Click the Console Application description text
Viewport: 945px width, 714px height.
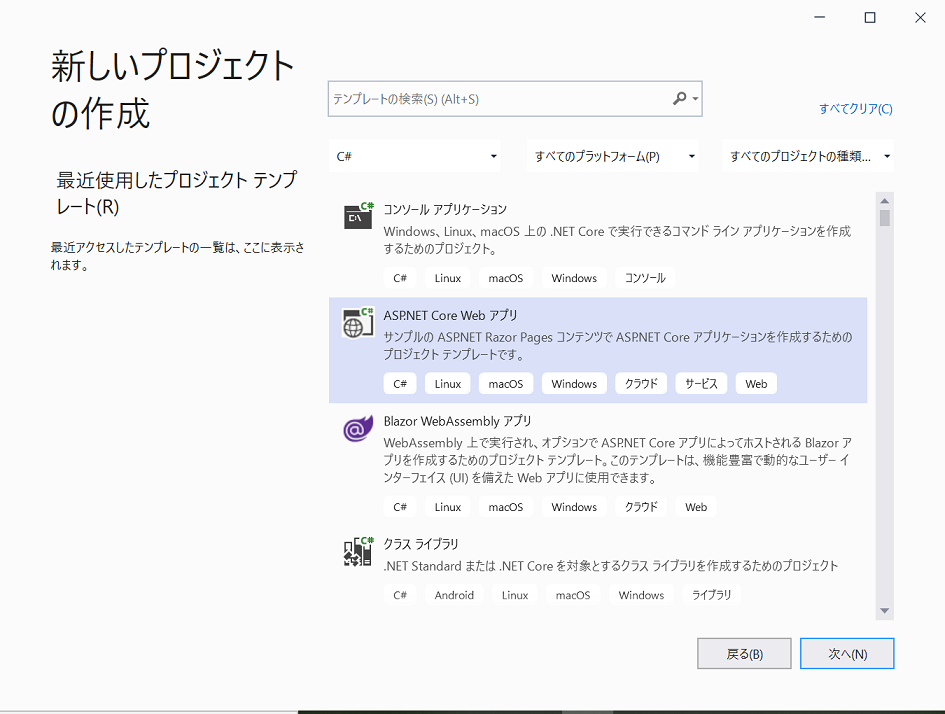(x=617, y=240)
